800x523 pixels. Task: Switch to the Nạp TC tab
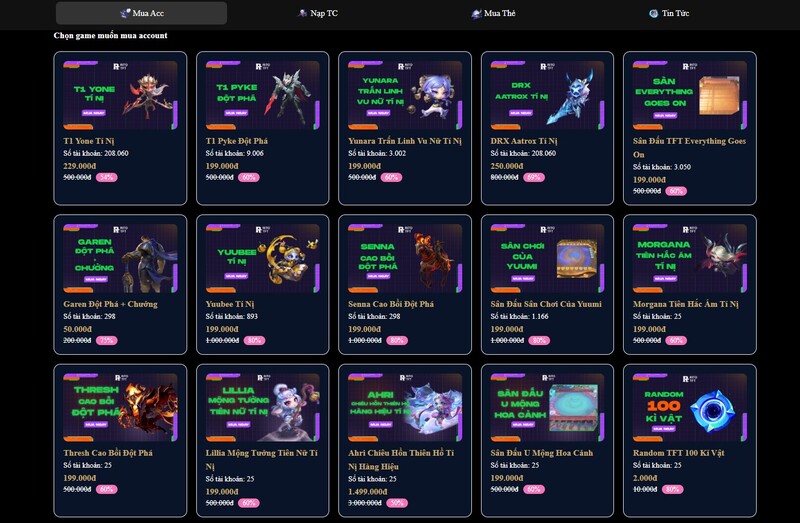click(317, 13)
